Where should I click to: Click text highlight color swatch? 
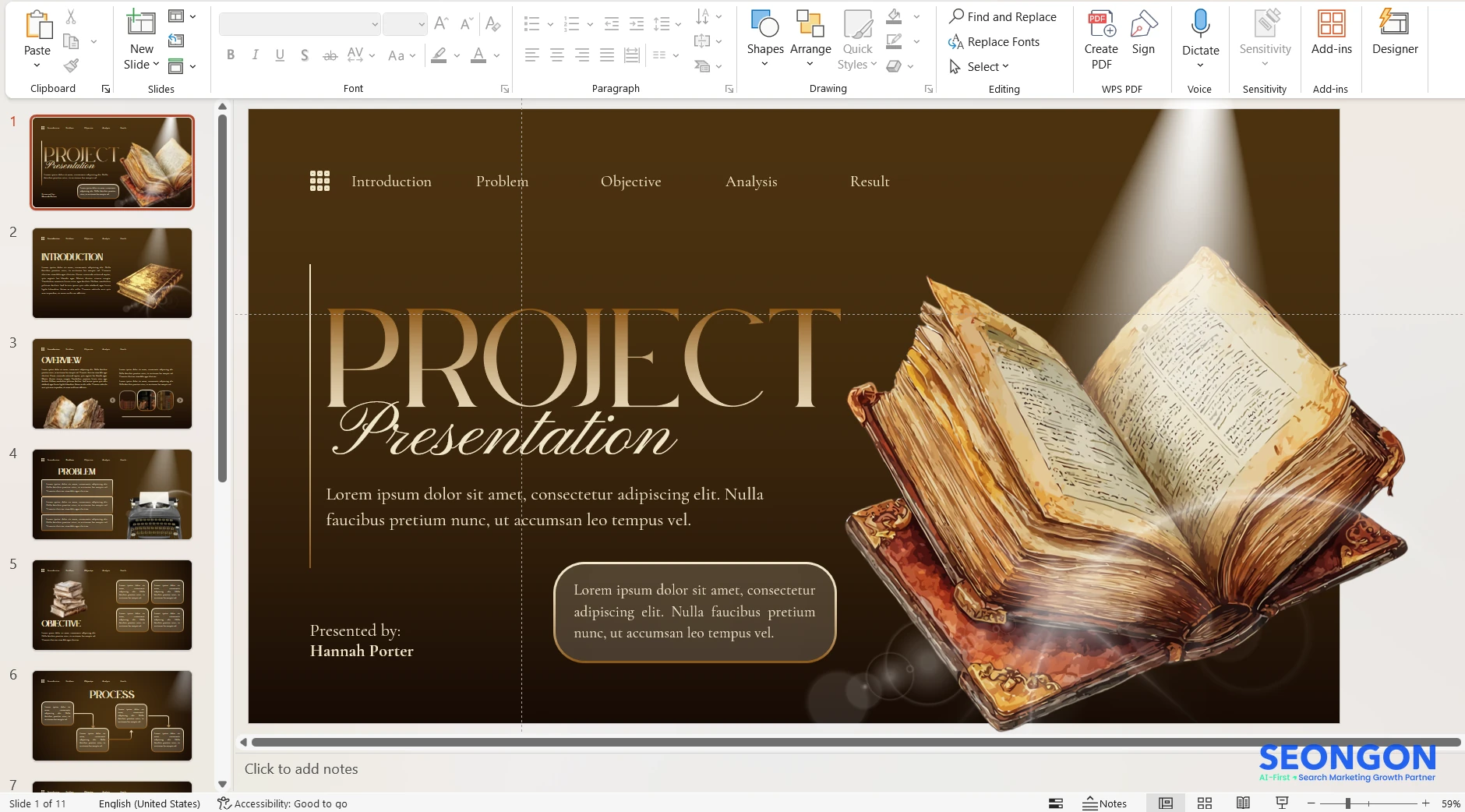439,55
